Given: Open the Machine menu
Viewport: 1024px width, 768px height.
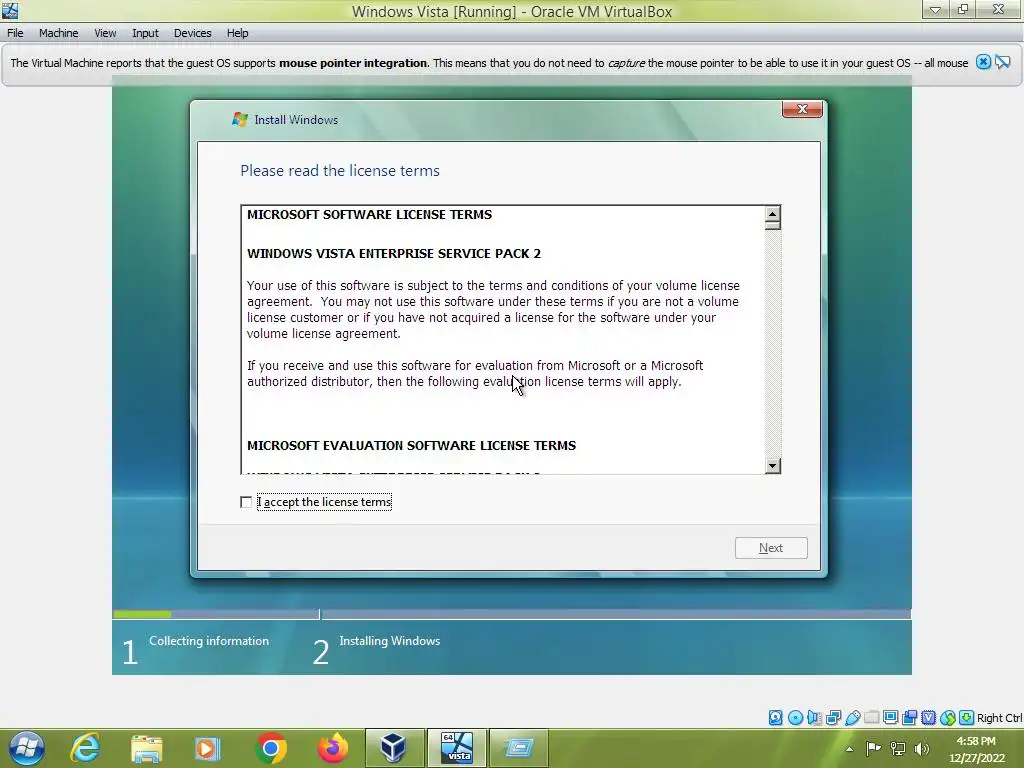Looking at the screenshot, I should click(x=58, y=33).
